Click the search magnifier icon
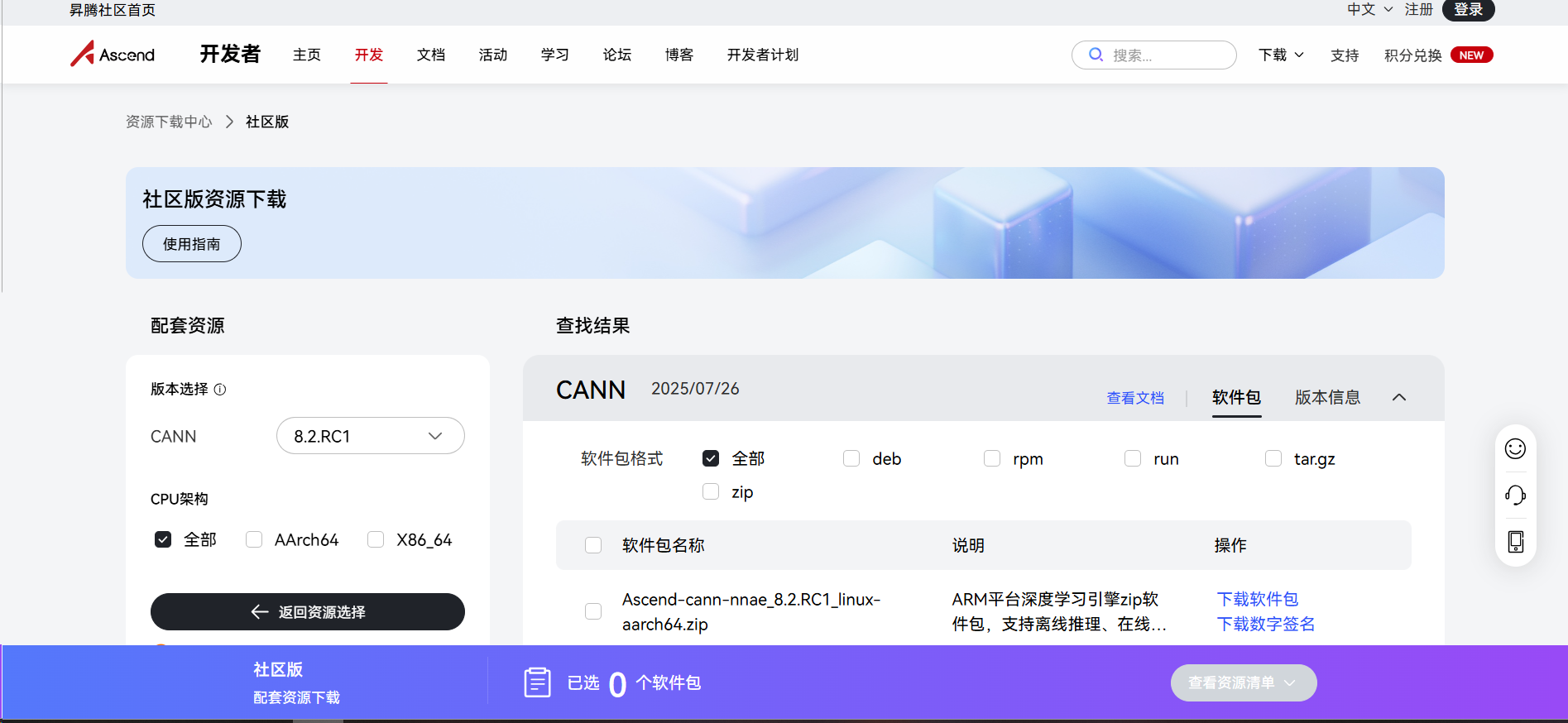 (1096, 55)
